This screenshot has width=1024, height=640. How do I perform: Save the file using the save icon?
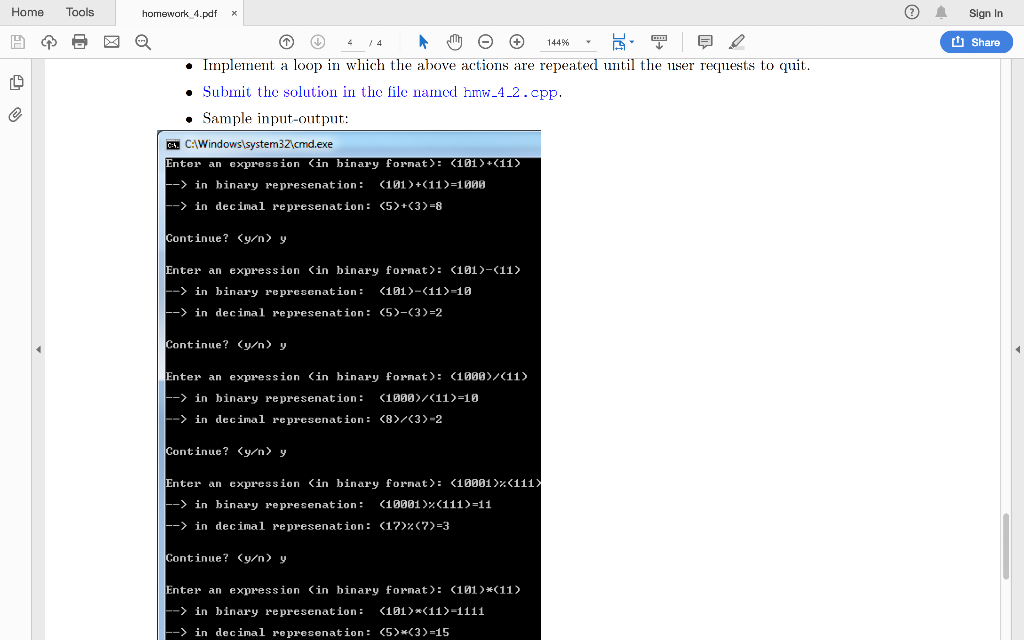[x=17, y=42]
